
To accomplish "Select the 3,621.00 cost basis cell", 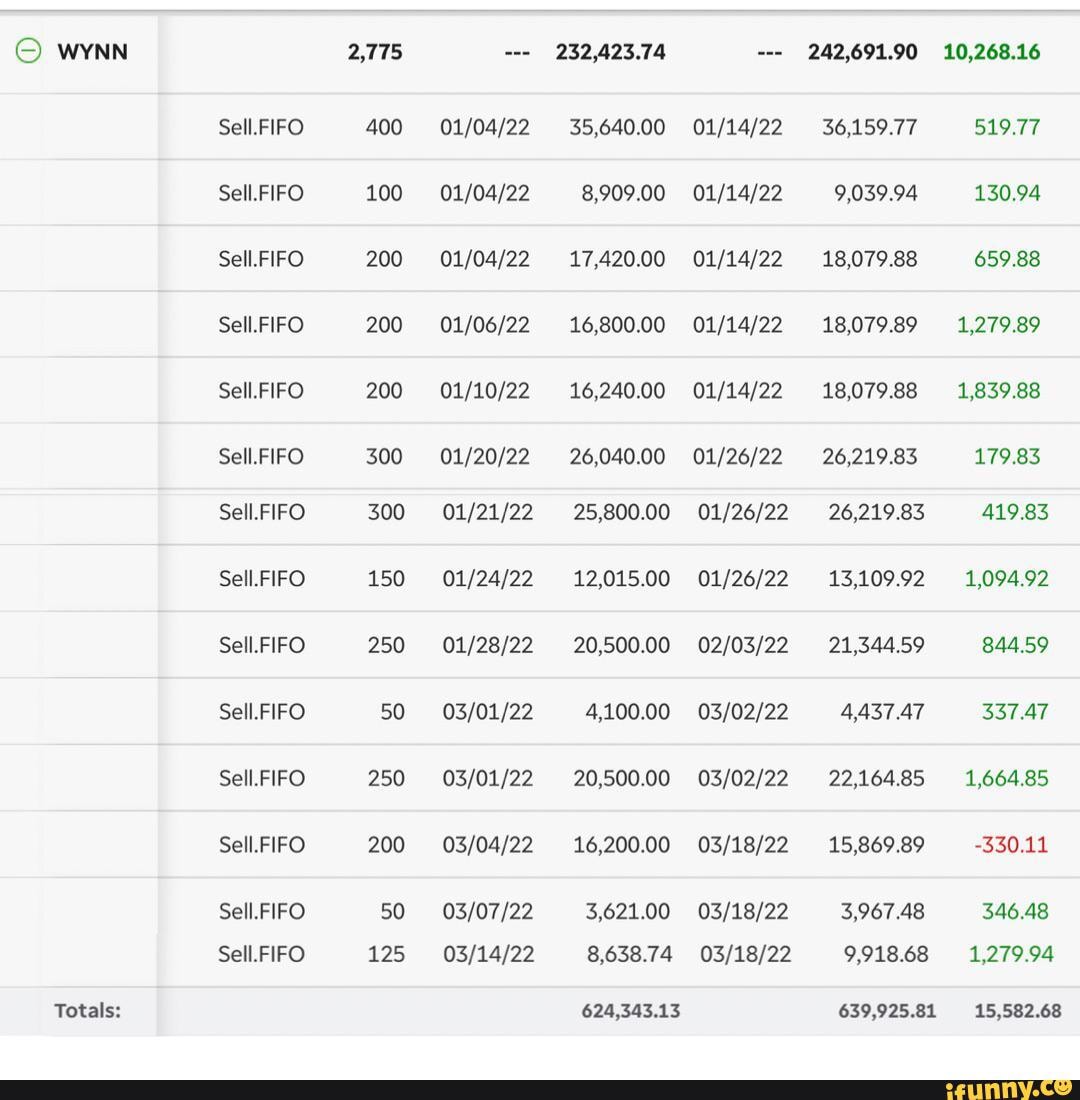I will [x=628, y=911].
